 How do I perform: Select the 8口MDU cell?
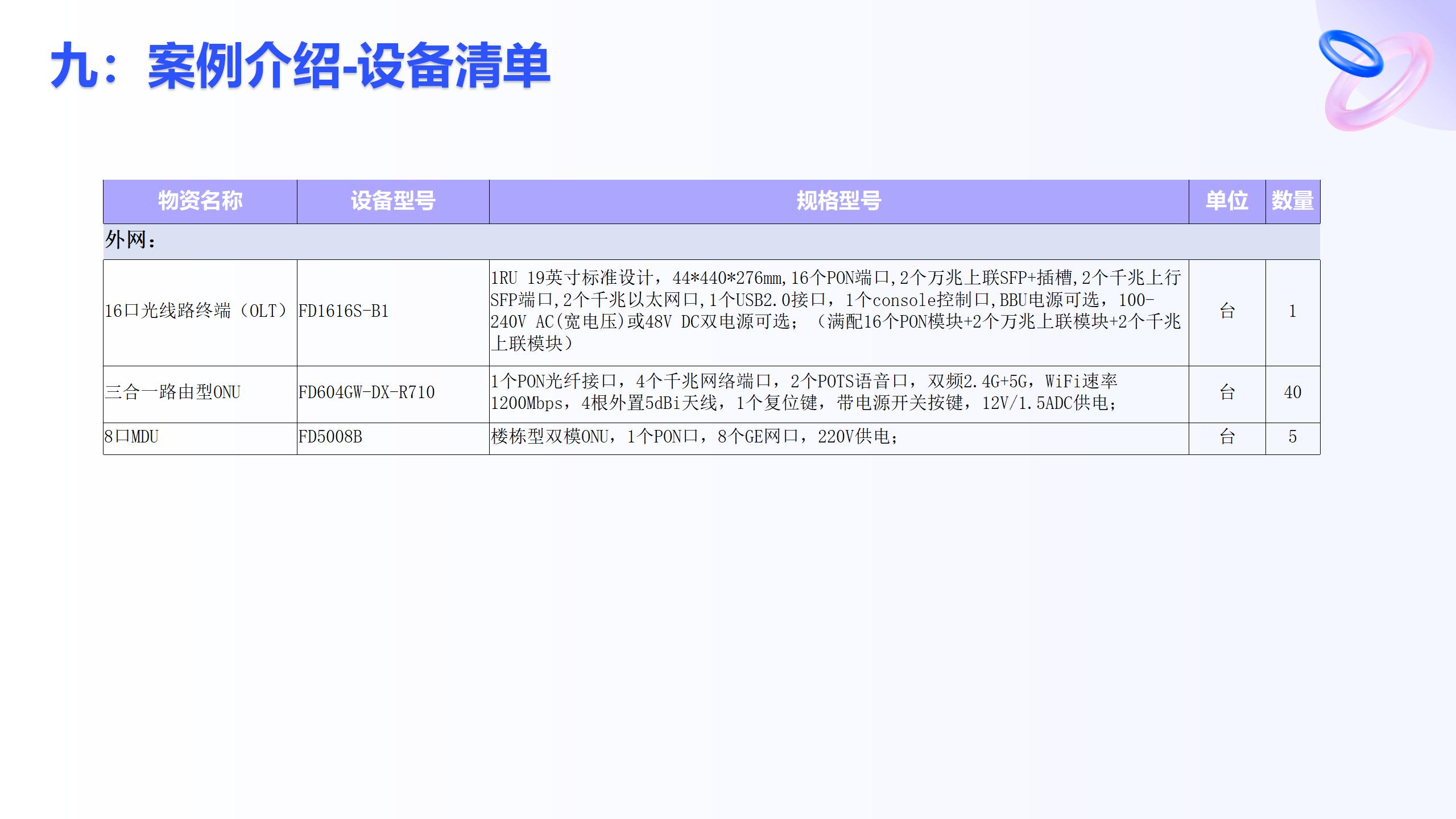click(200, 438)
